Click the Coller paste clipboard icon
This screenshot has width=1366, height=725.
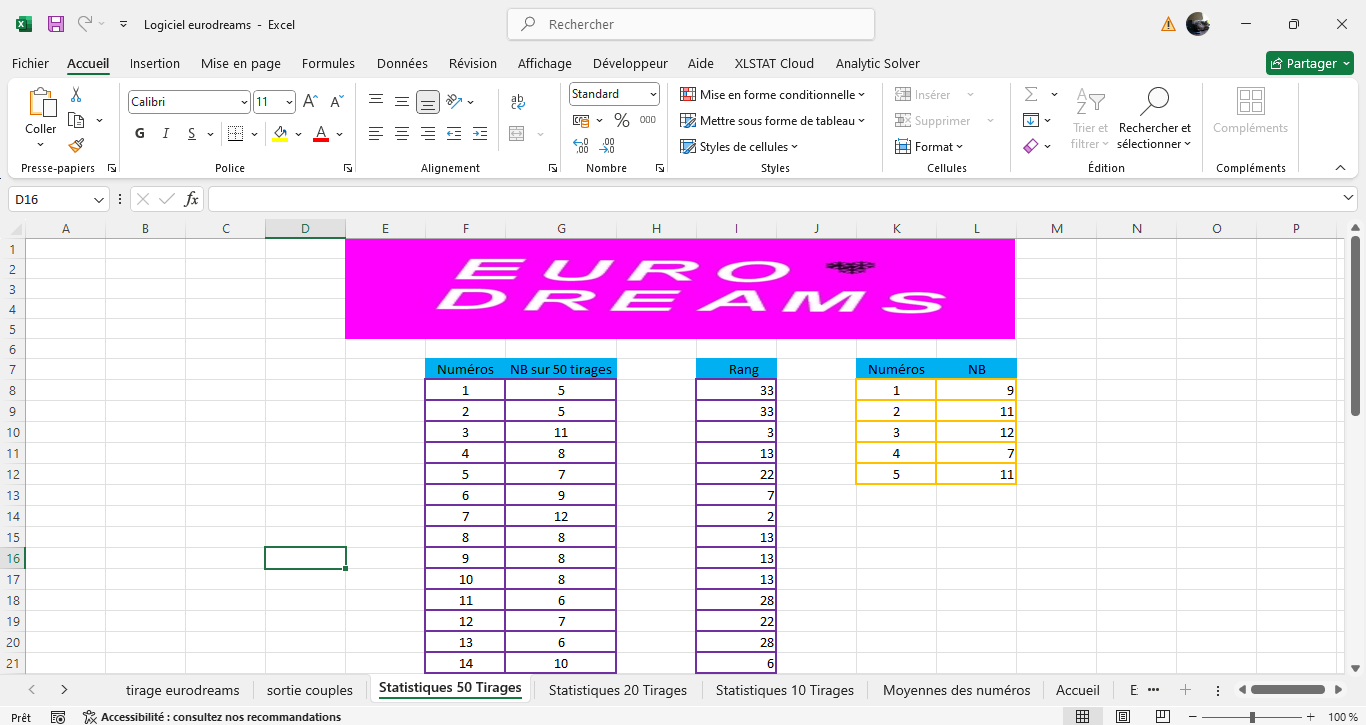(41, 103)
